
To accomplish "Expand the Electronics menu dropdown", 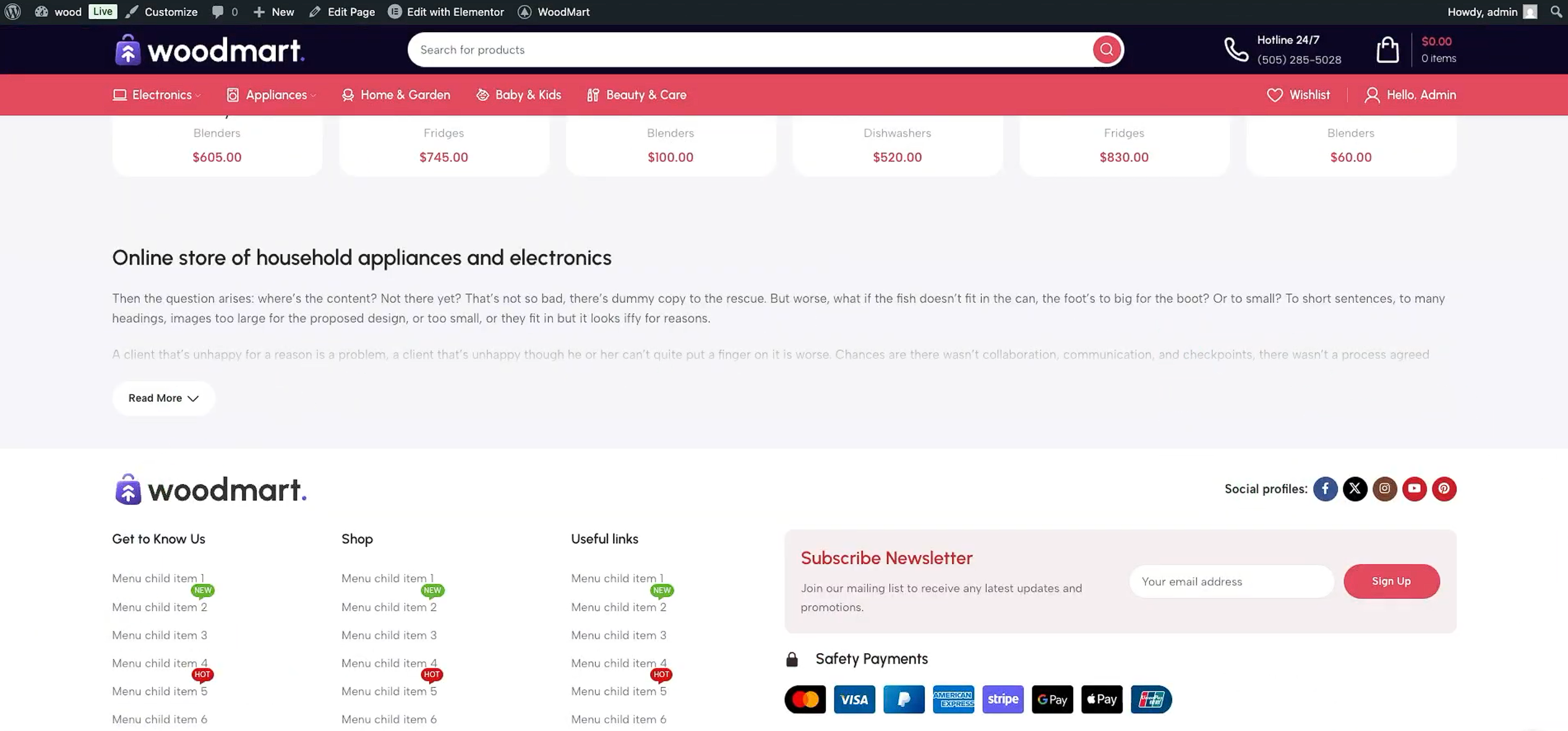I will pos(157,95).
